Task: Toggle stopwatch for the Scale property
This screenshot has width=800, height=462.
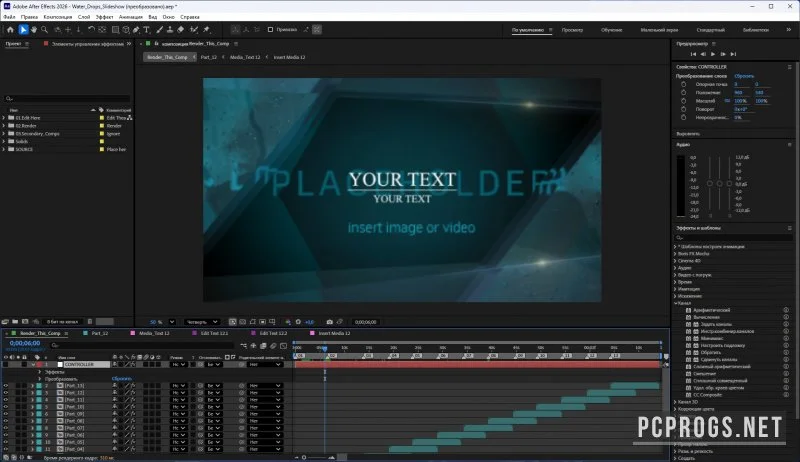Action: tap(684, 100)
